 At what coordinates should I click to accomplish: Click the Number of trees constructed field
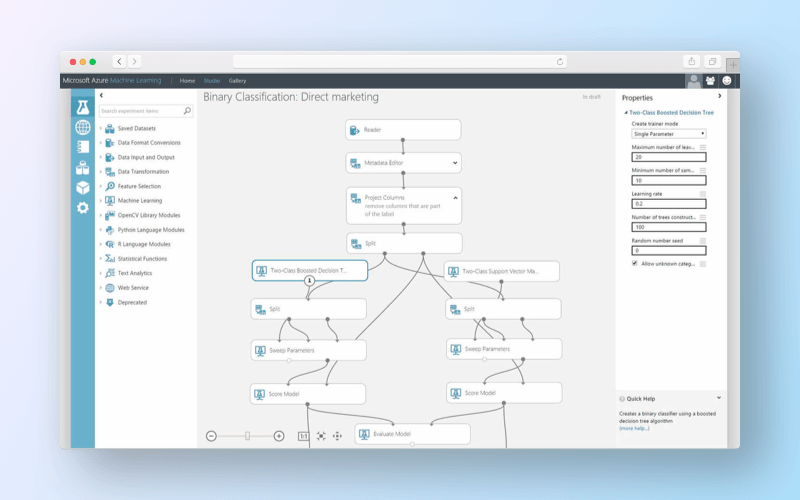[x=669, y=227]
